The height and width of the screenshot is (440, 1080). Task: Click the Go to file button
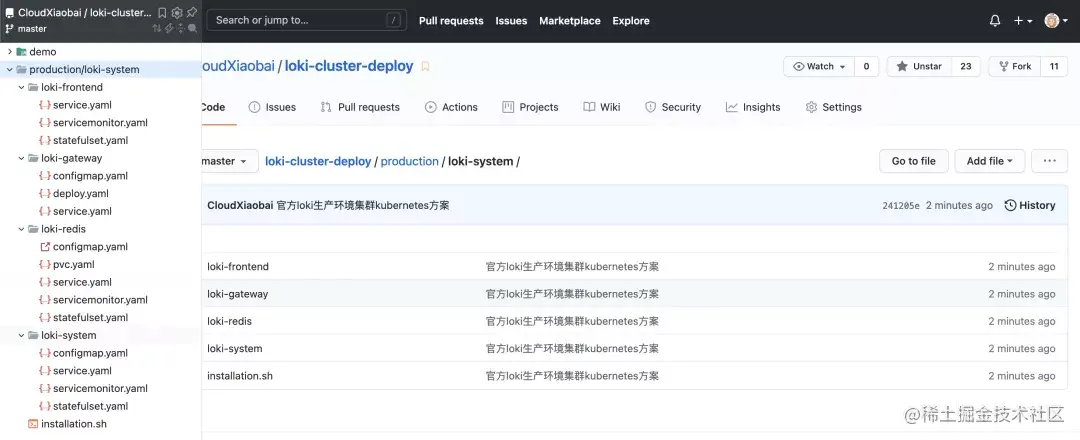pyautogui.click(x=913, y=161)
